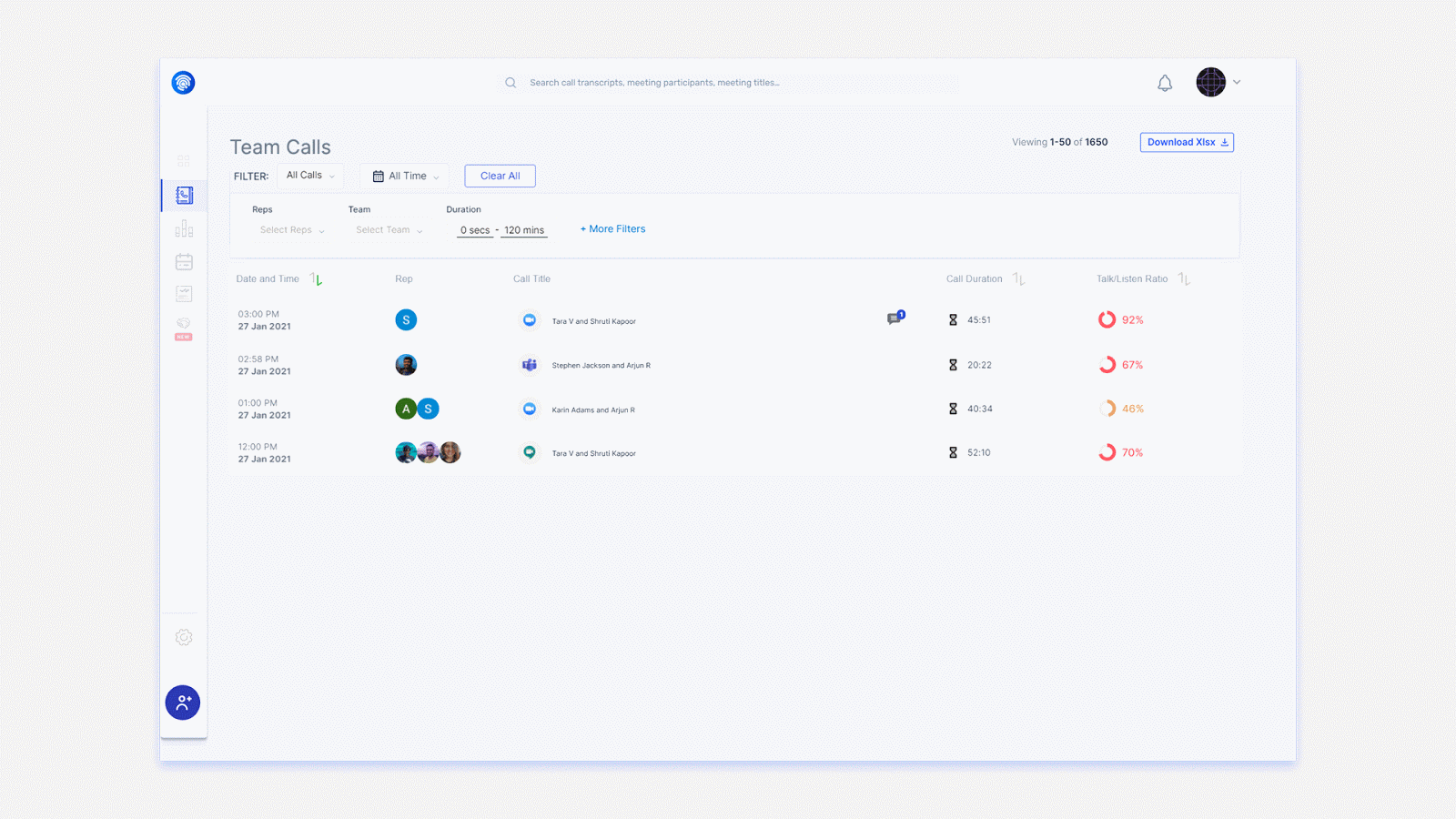
Task: Click Teams icon on Stephen Jackson call
Action: coord(529,365)
